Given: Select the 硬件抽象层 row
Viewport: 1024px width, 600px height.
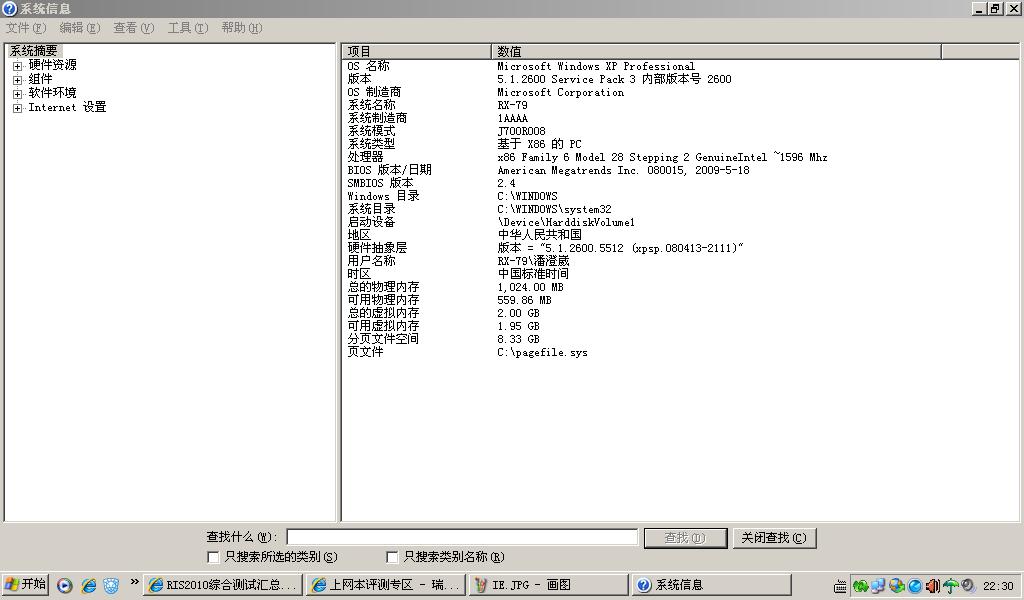Looking at the screenshot, I should [679, 248].
